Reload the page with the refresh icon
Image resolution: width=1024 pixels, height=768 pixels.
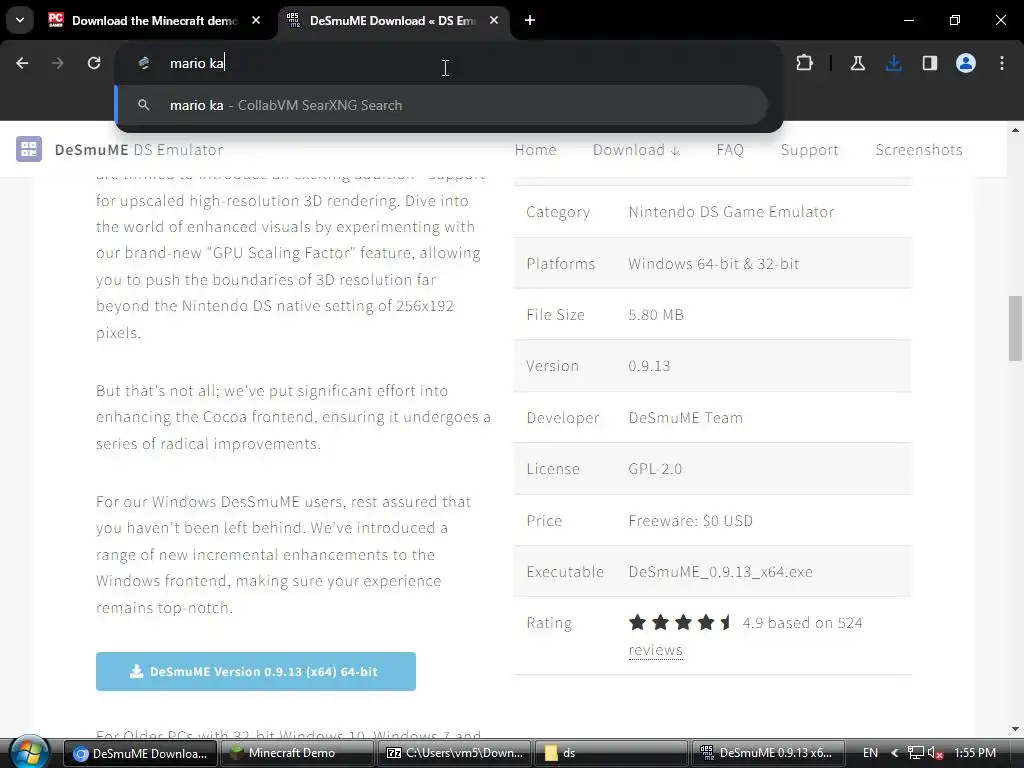coord(94,63)
